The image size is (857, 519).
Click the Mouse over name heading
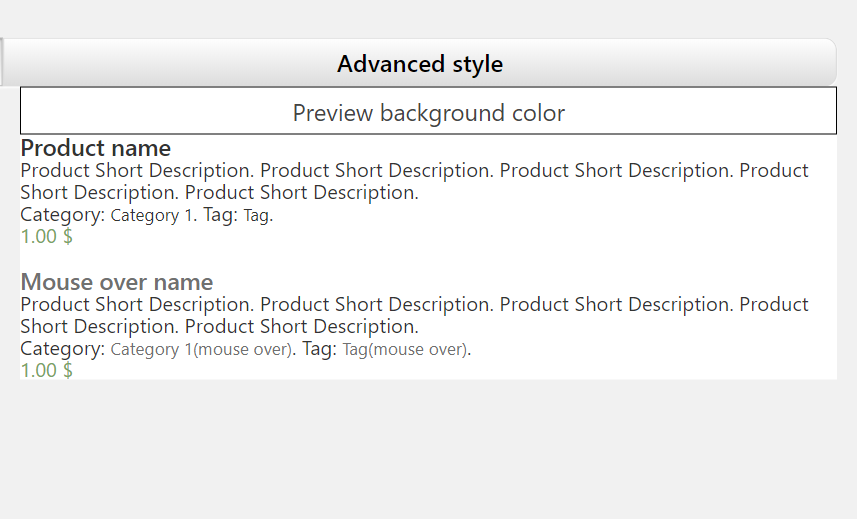(117, 282)
